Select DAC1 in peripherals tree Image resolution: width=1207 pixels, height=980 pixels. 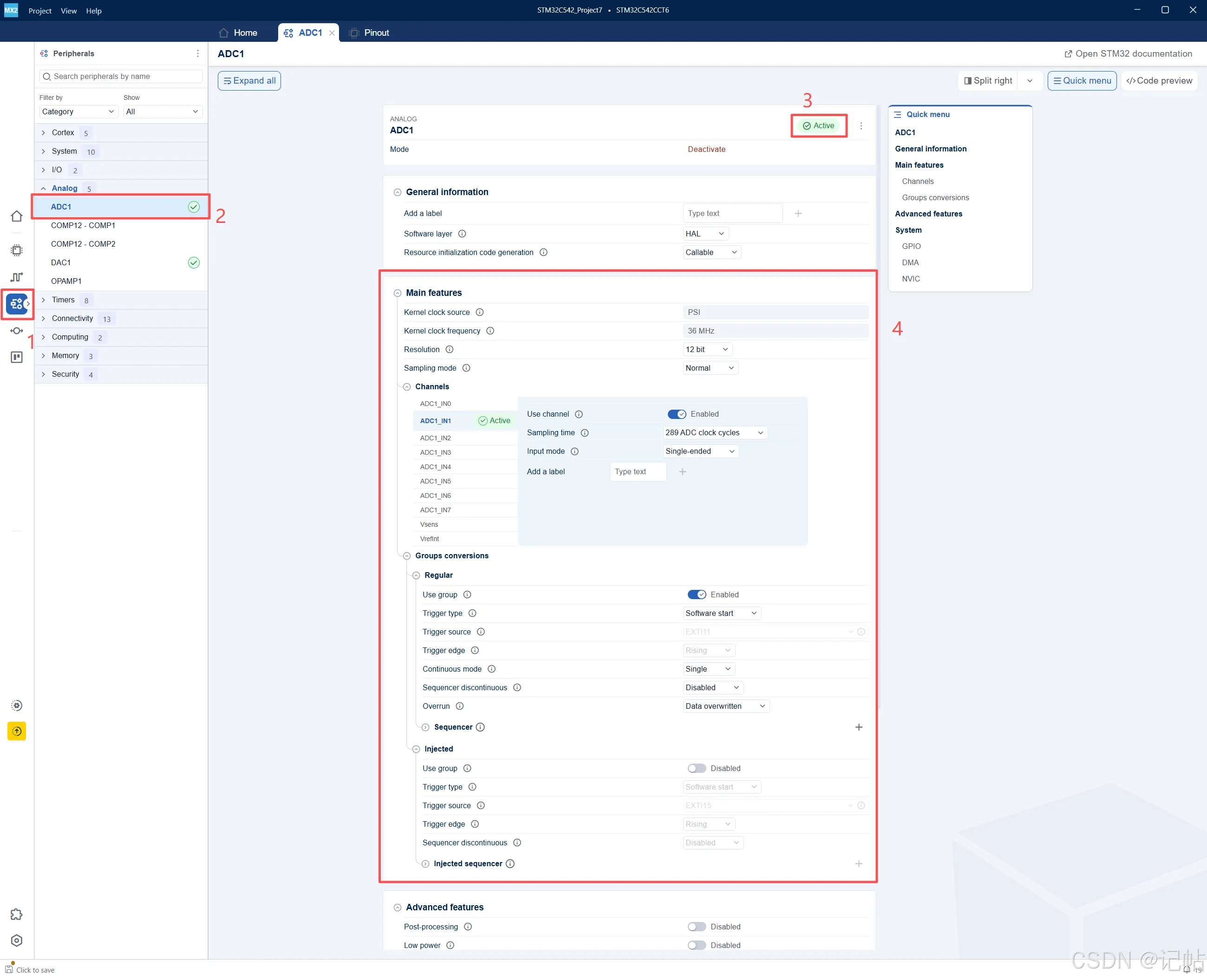[121, 262]
